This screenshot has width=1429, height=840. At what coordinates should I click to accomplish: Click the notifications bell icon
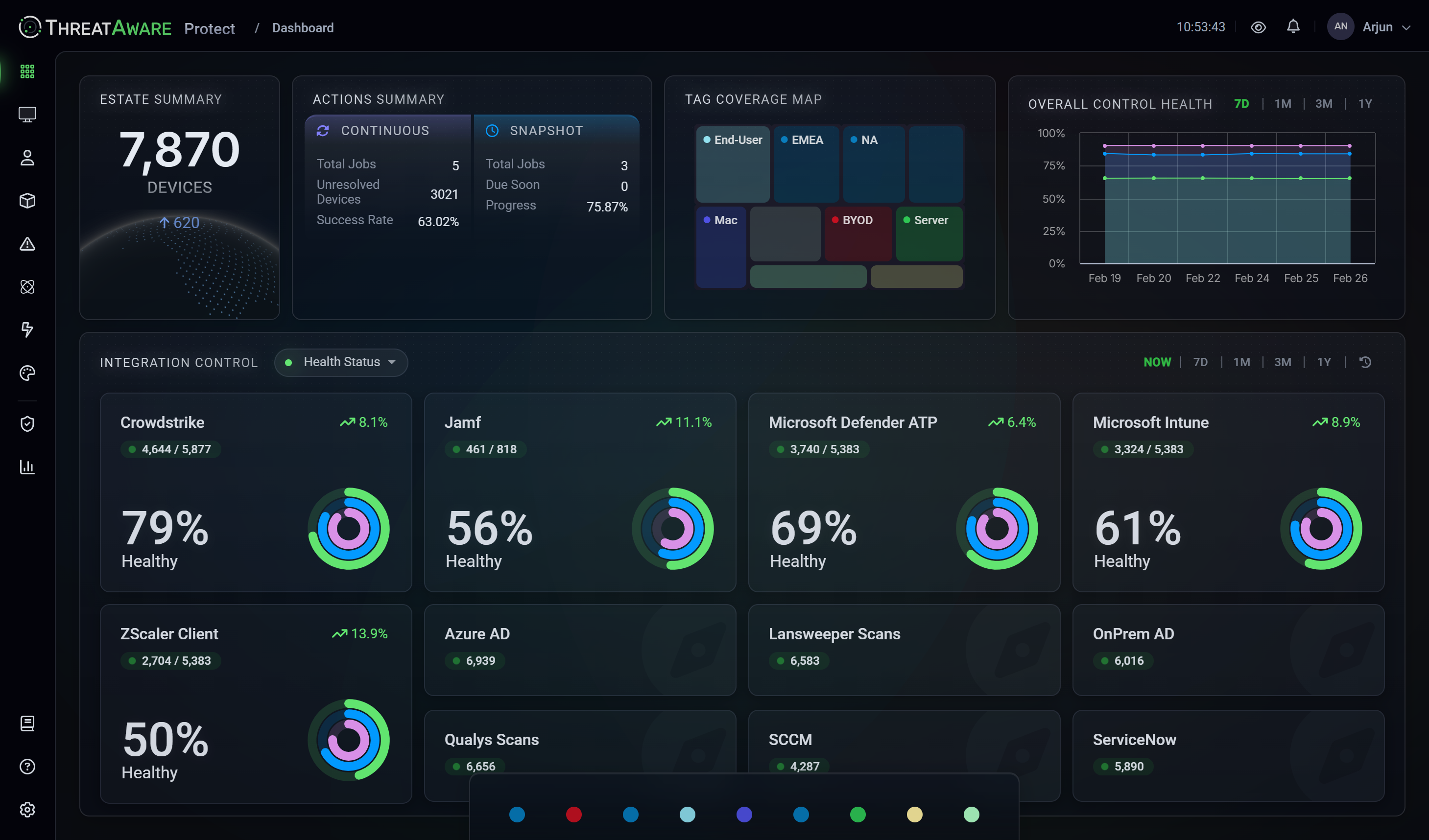tap(1293, 26)
